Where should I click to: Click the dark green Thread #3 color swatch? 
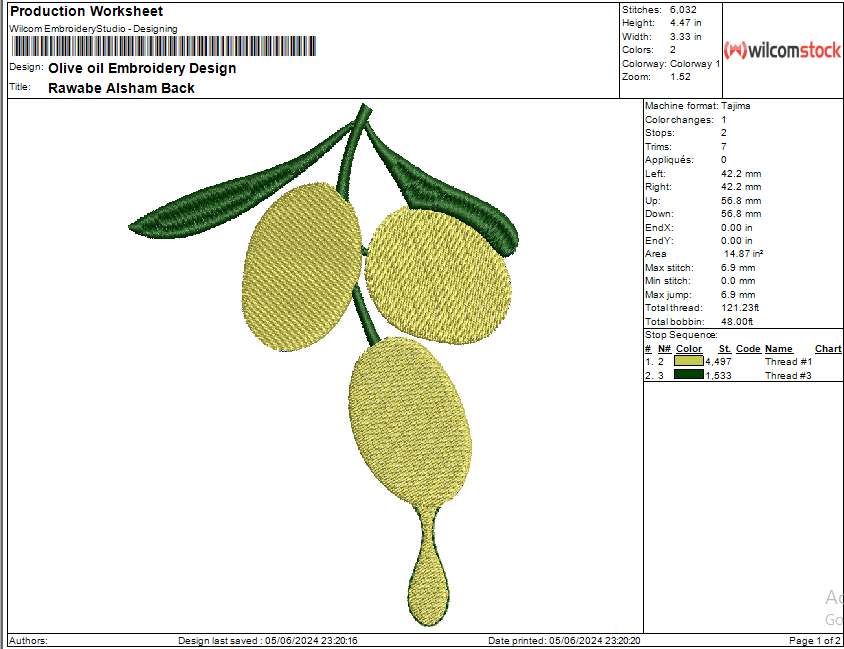[x=689, y=374]
